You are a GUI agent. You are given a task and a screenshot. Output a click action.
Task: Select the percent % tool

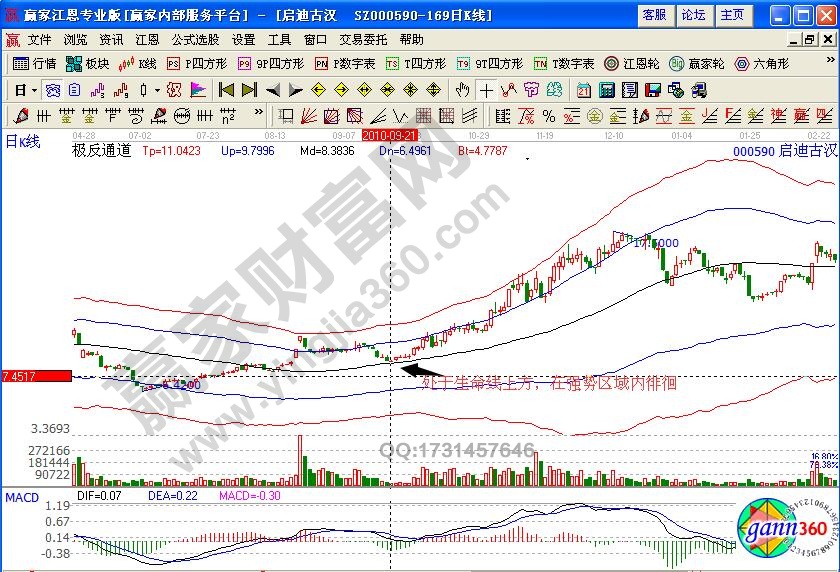click(549, 116)
